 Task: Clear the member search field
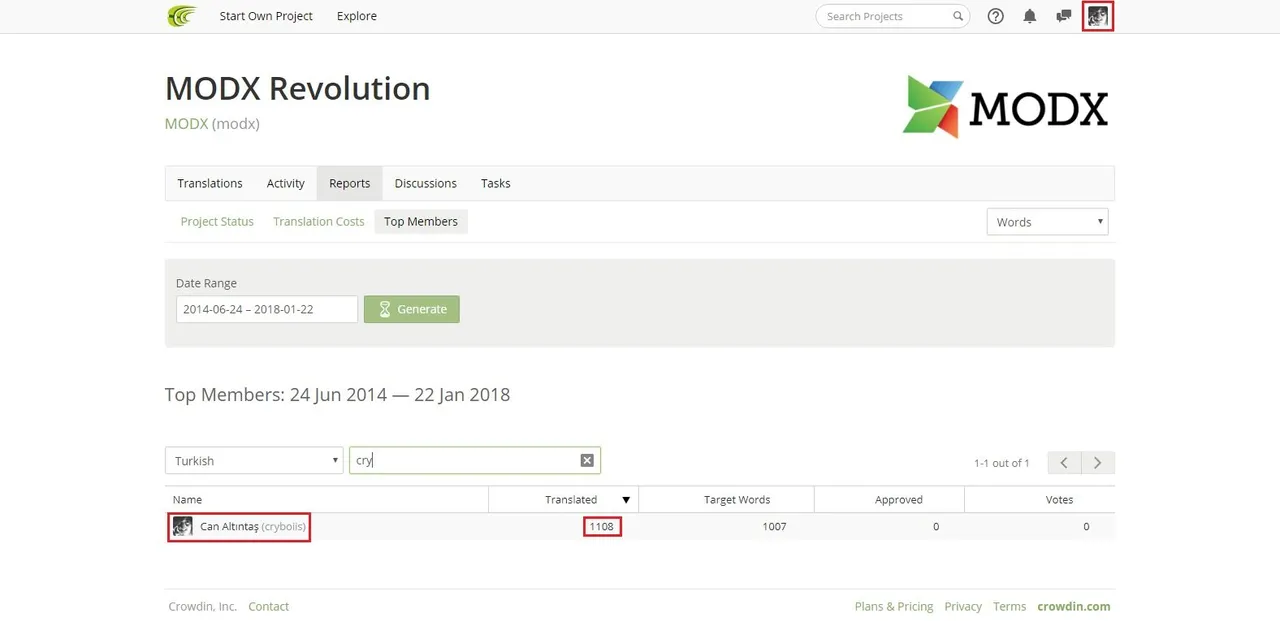[x=587, y=460]
